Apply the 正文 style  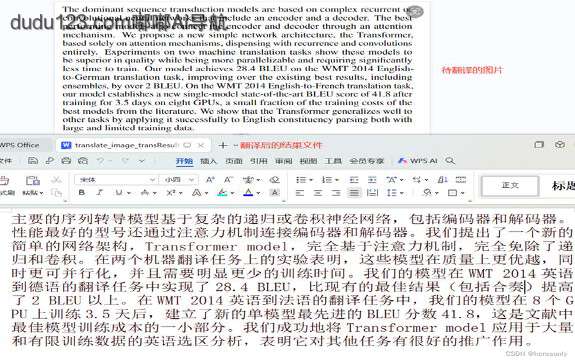click(510, 185)
